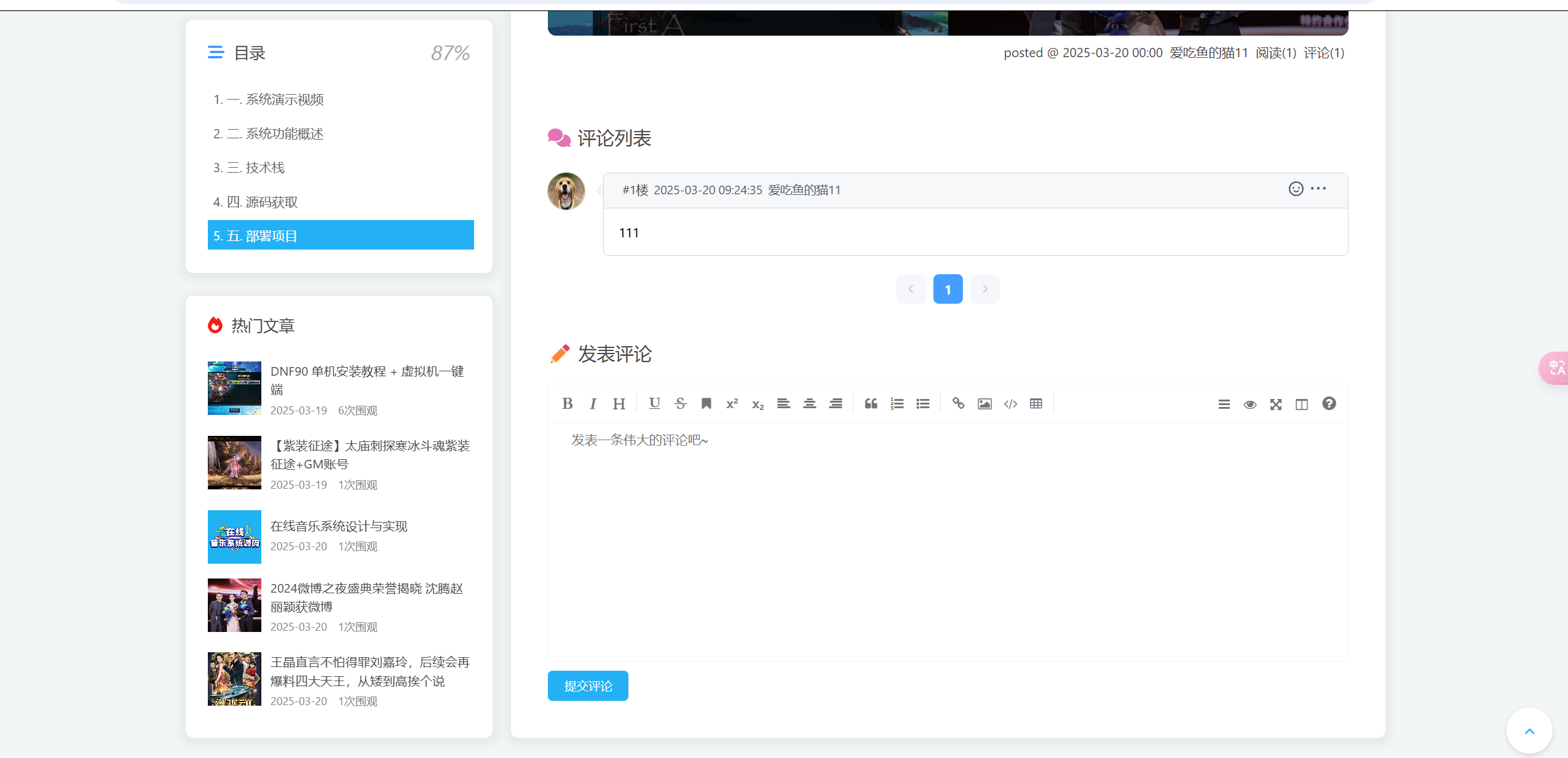Image resolution: width=1568 pixels, height=758 pixels.
Task: Apply italic formatting in editor toolbar
Action: 593,404
